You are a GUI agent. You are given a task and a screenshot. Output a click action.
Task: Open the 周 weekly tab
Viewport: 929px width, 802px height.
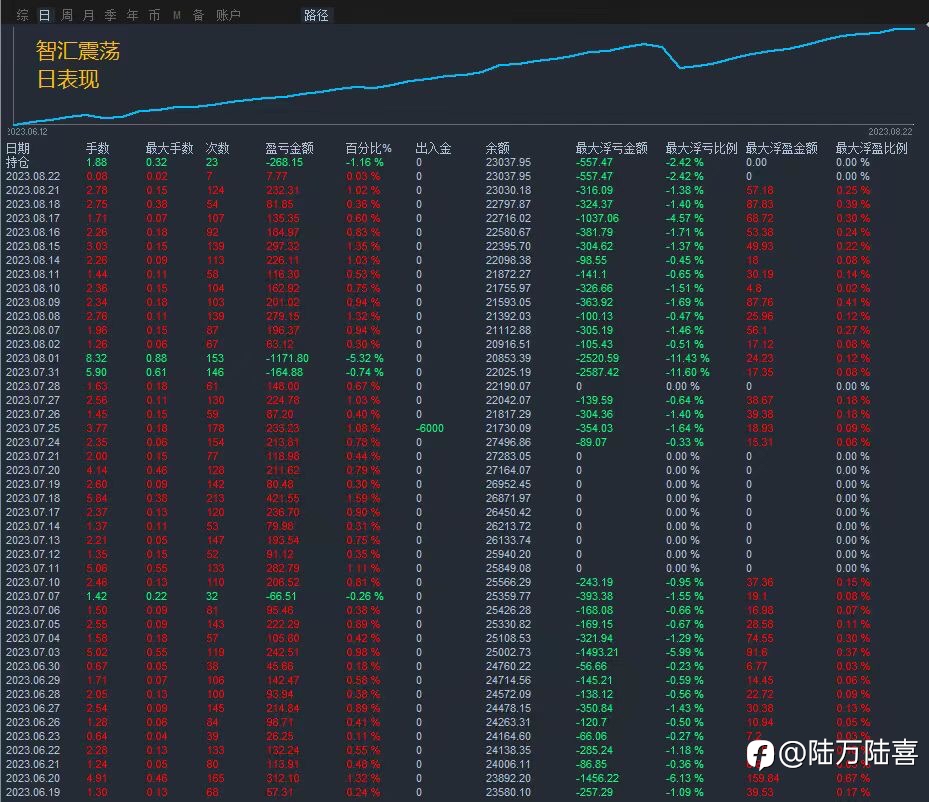pos(67,15)
